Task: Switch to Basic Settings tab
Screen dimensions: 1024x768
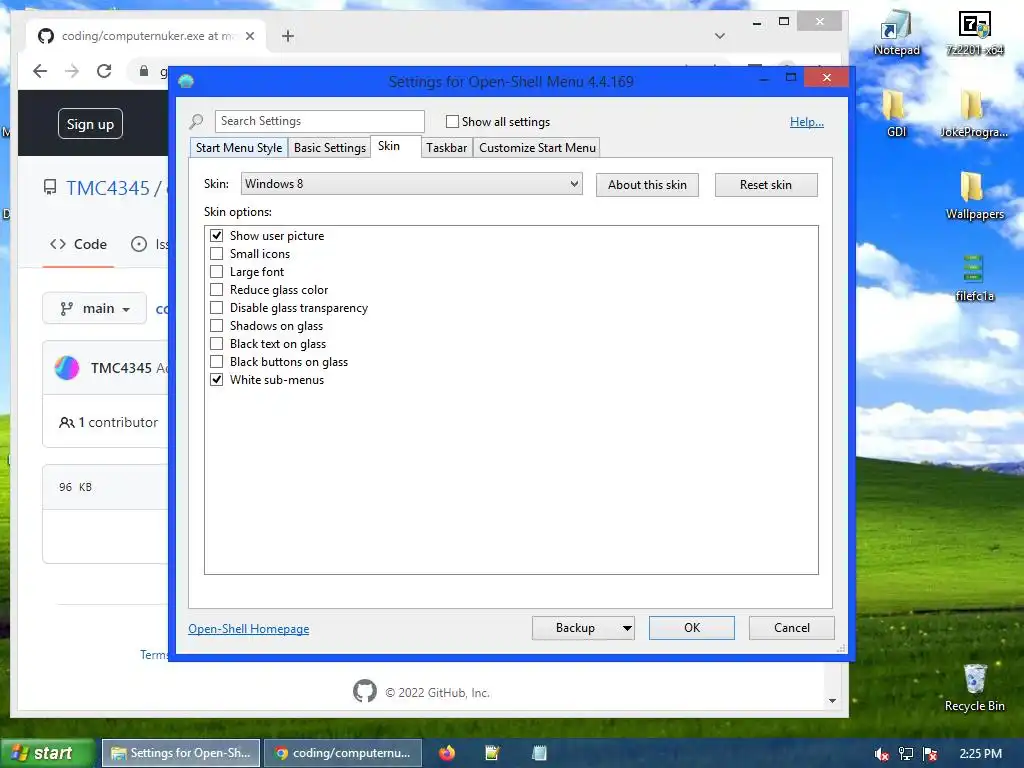Action: pyautogui.click(x=330, y=148)
